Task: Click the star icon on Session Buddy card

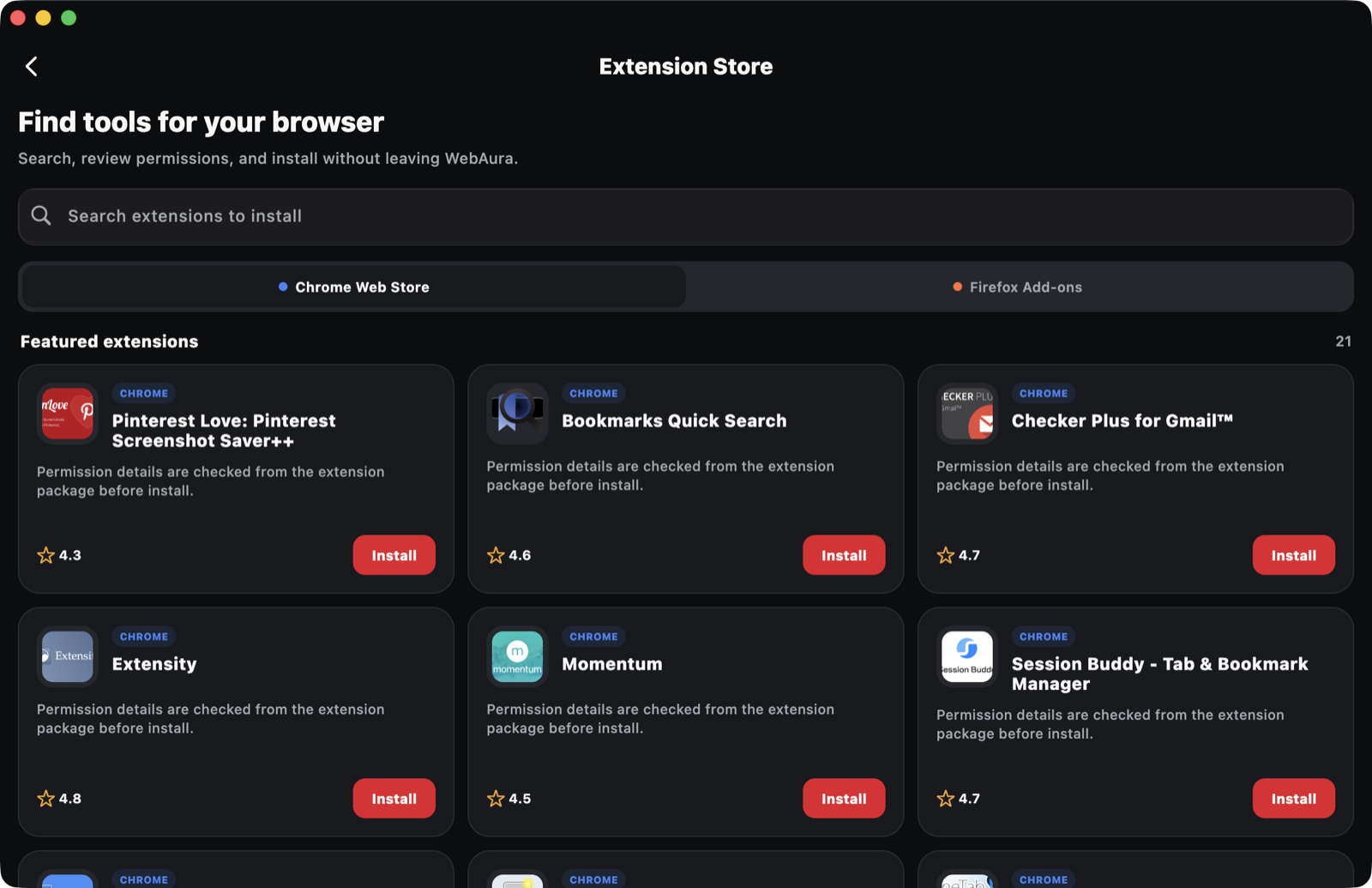Action: pos(946,799)
